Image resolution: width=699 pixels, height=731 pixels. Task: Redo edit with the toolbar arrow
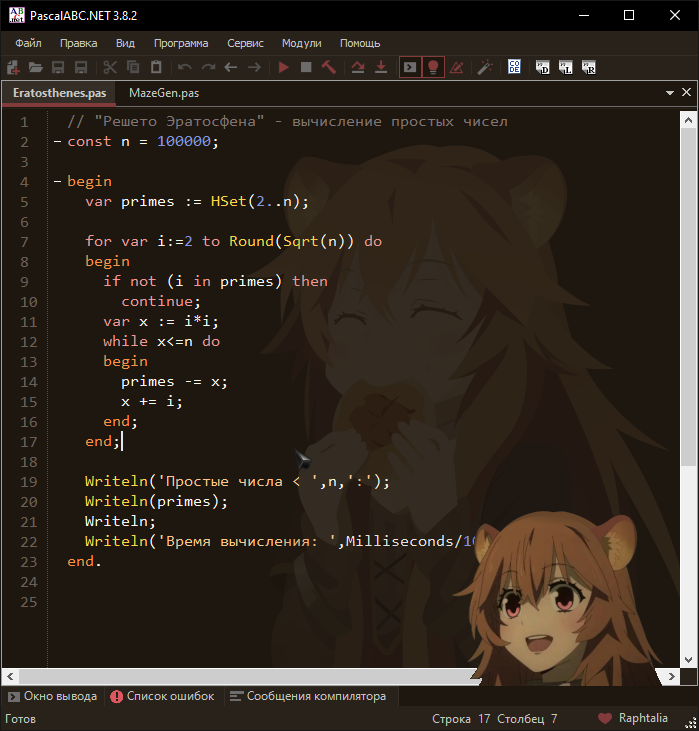click(208, 68)
